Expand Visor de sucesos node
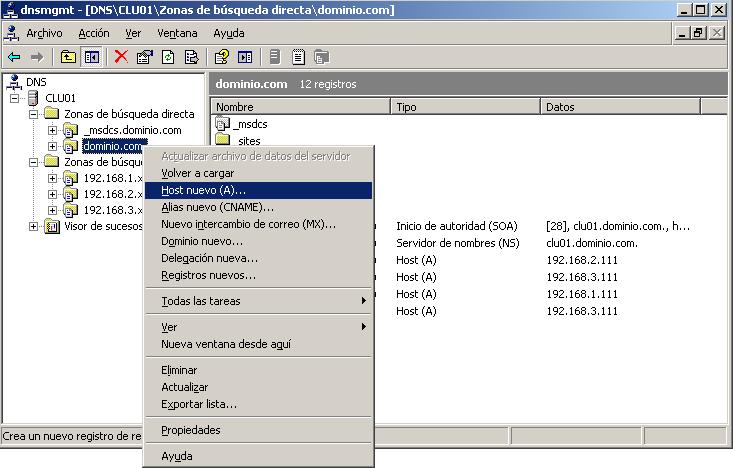Screen dimensions: 733x468 [x=34, y=226]
